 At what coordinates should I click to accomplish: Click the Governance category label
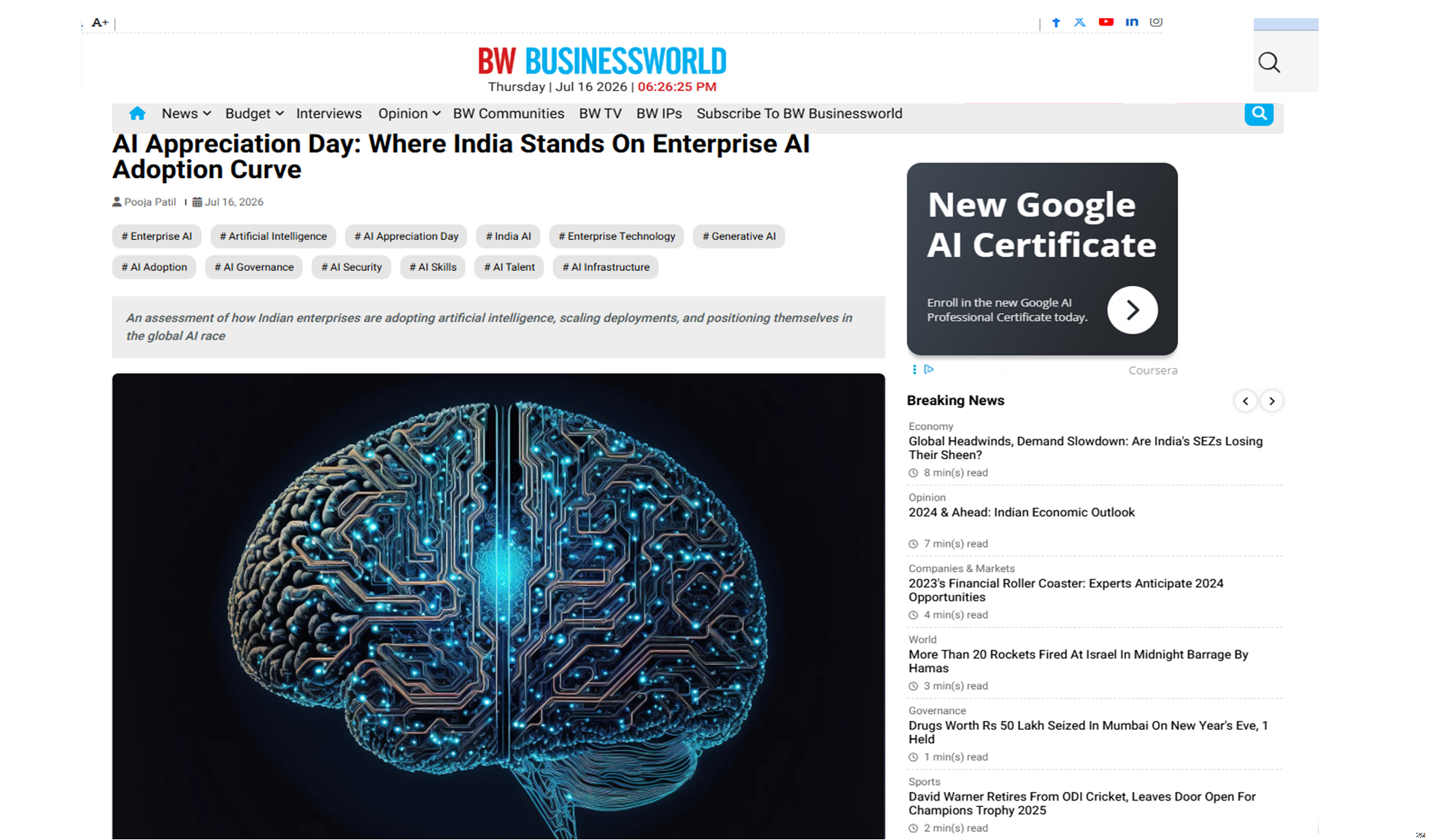937,711
